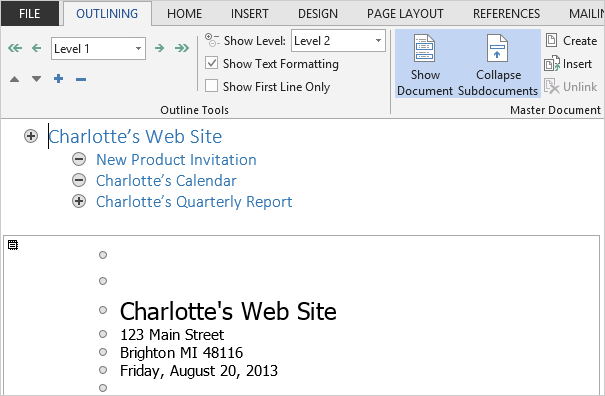Expand Charlotte's Quarterly Report plus symbol
Viewport: 605px width, 396px height.
click(x=79, y=201)
